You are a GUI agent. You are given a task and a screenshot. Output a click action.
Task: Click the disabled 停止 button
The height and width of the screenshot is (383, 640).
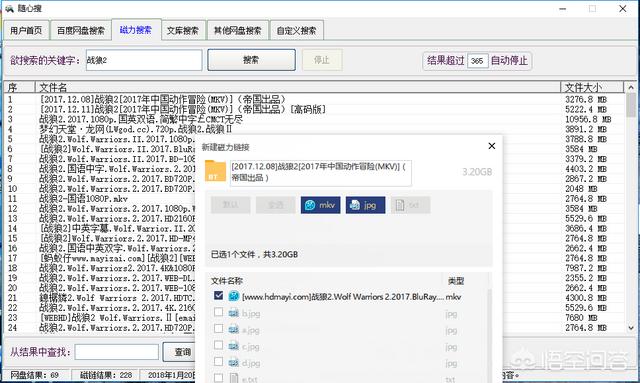click(322, 60)
